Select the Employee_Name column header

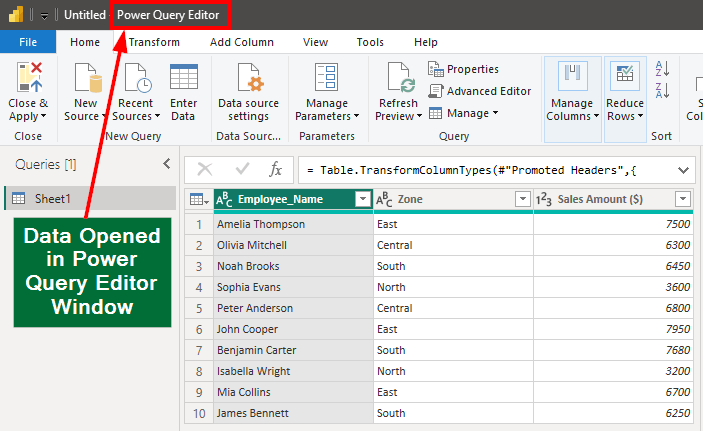click(x=281, y=199)
